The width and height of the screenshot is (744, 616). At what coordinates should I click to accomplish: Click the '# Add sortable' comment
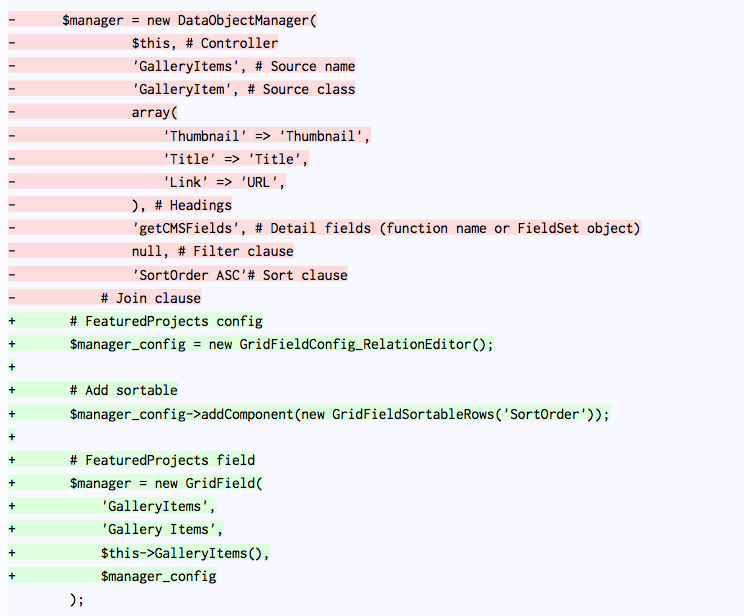point(123,390)
